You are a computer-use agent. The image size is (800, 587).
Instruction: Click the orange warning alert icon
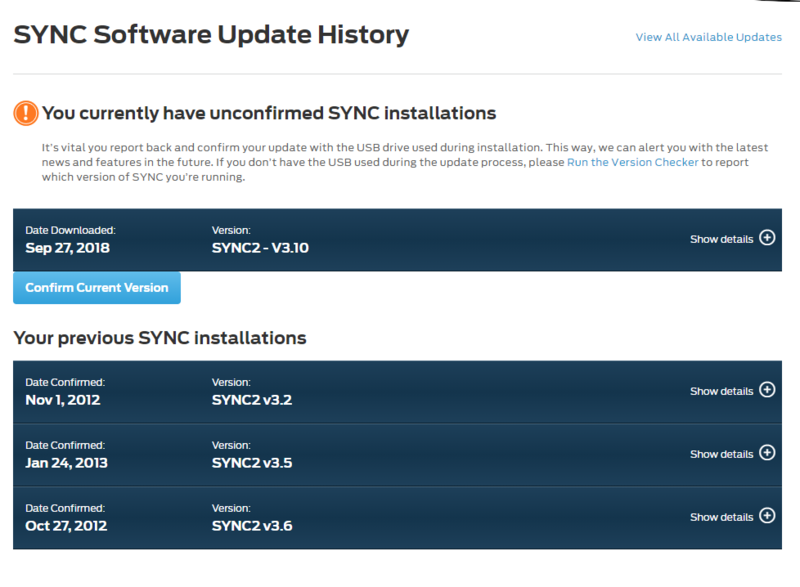(x=26, y=113)
